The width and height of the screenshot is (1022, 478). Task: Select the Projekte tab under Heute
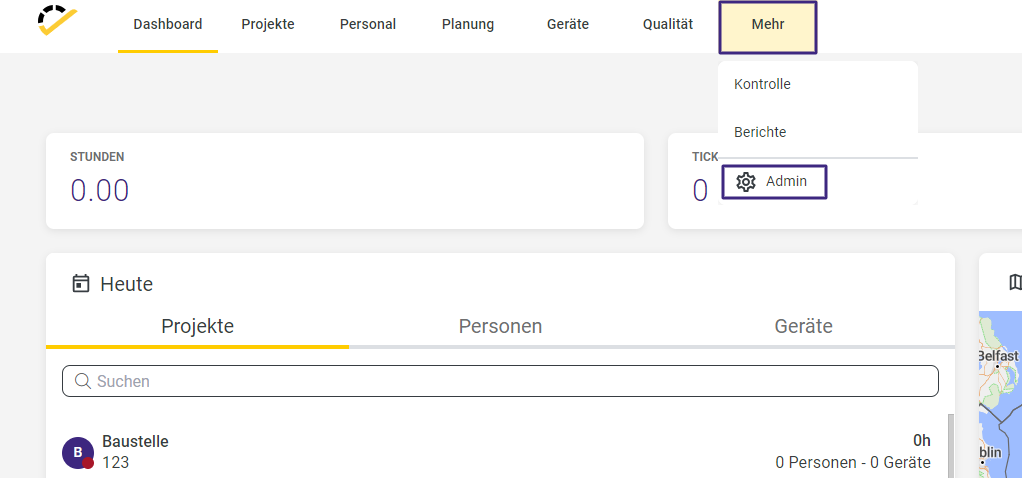pos(197,326)
